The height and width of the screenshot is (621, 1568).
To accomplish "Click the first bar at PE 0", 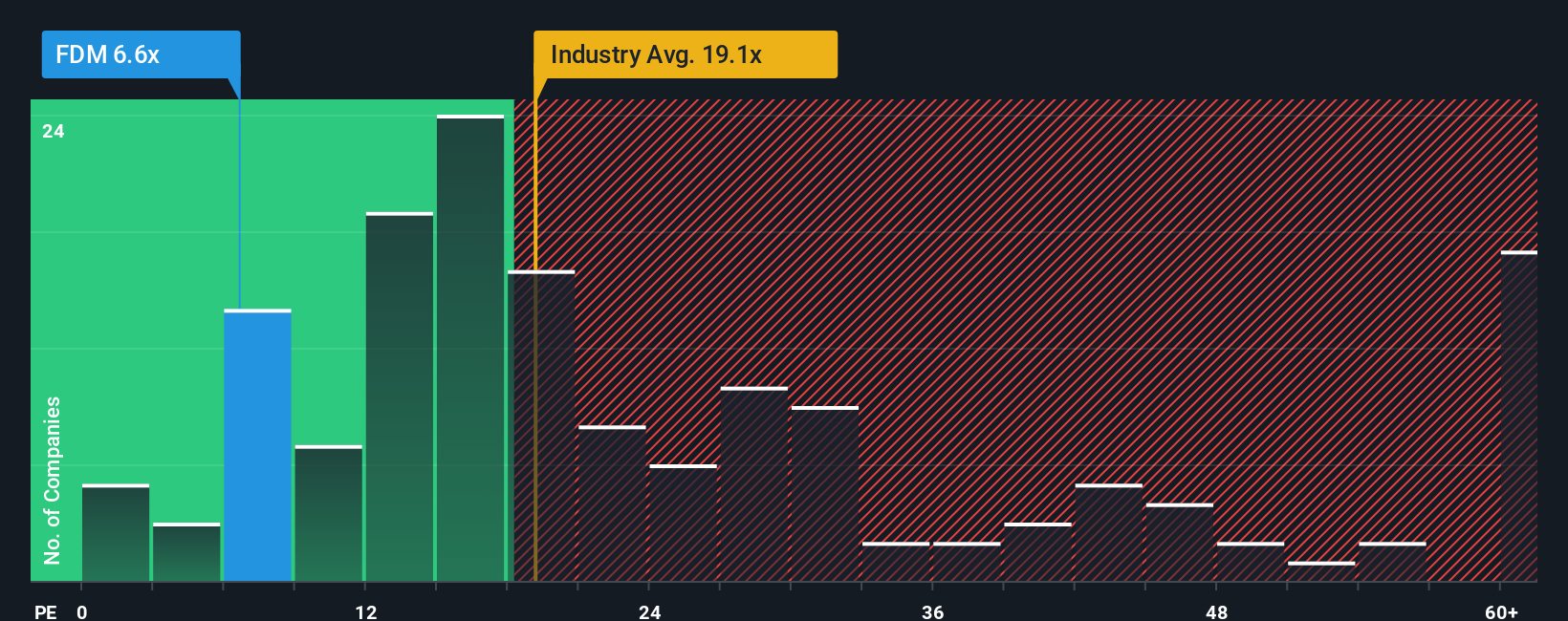I will tap(116, 533).
